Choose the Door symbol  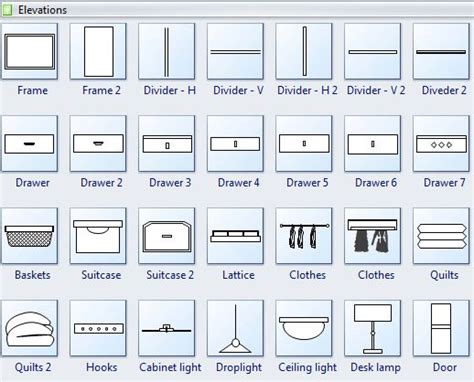pyautogui.click(x=441, y=328)
